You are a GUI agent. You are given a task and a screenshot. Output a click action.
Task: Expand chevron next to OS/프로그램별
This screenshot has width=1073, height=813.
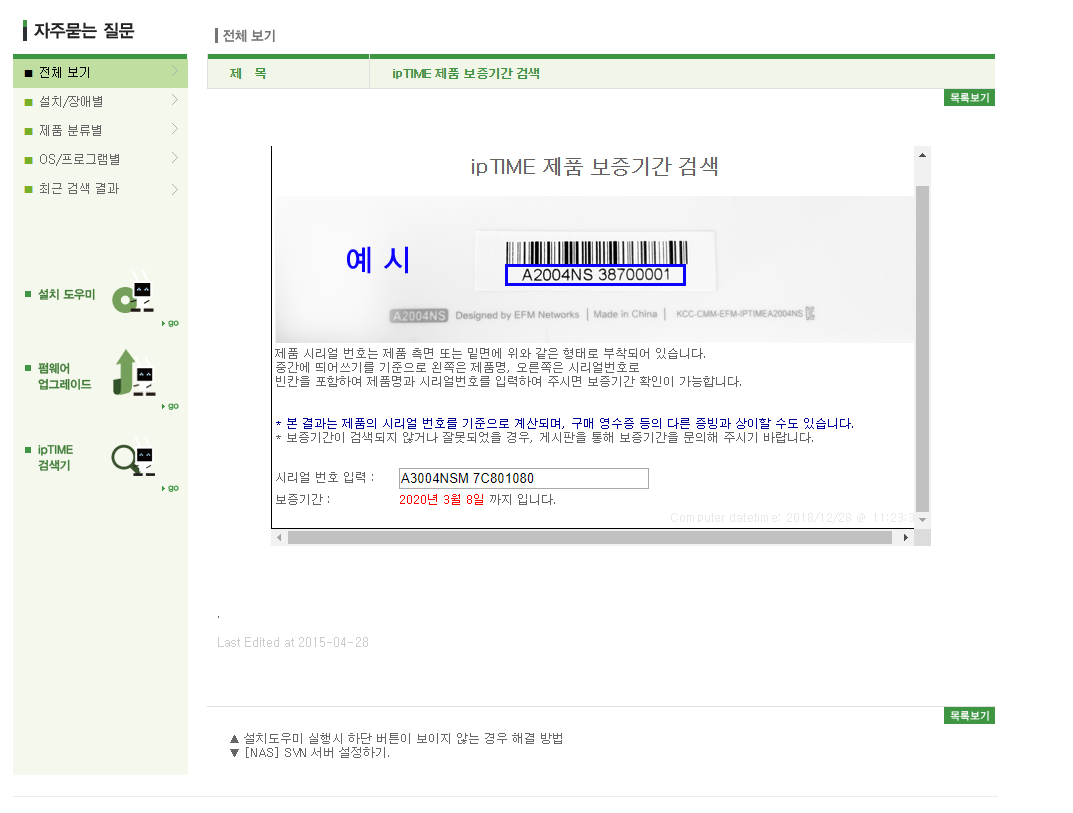point(175,158)
